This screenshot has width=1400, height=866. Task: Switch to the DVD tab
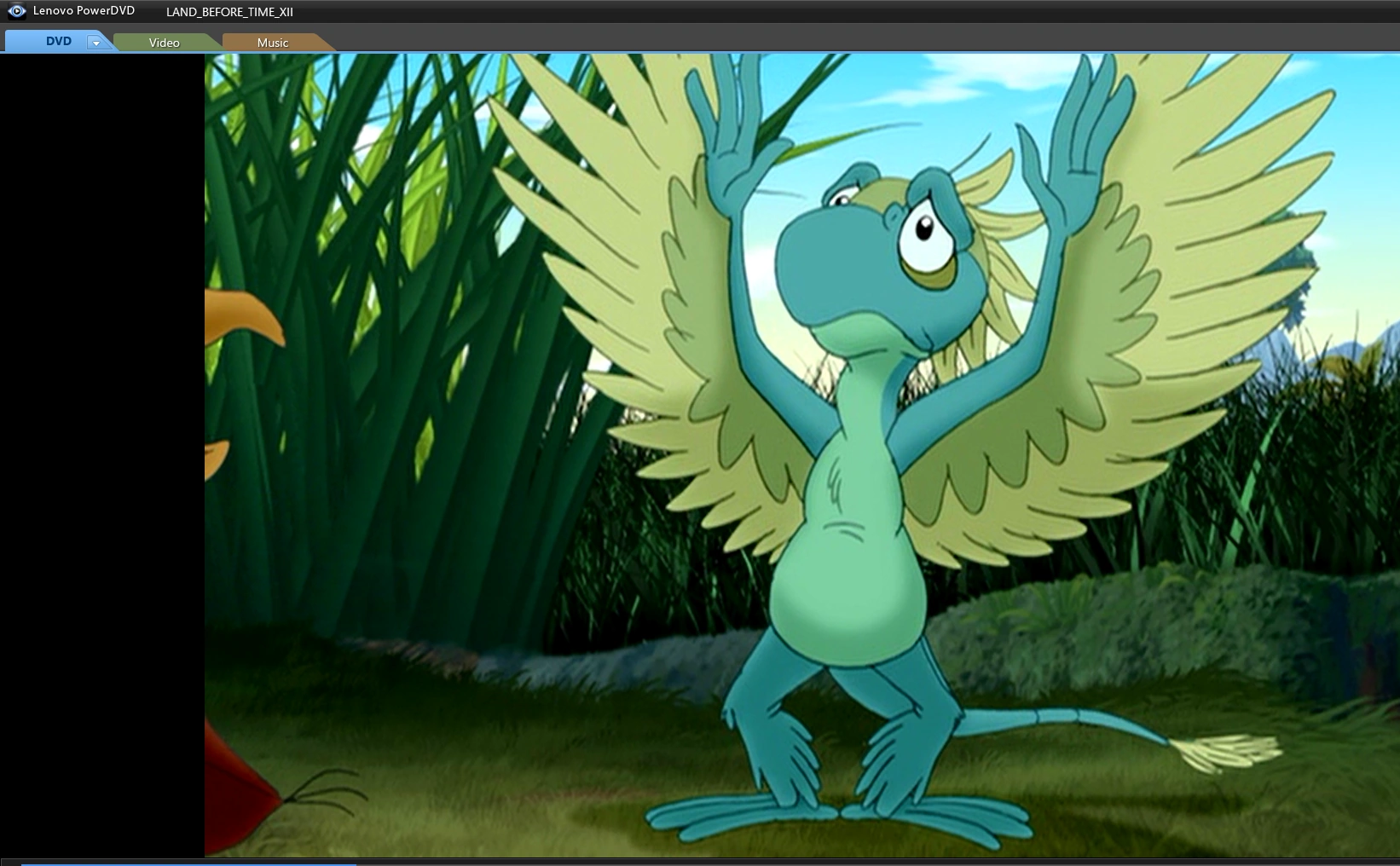(58, 41)
